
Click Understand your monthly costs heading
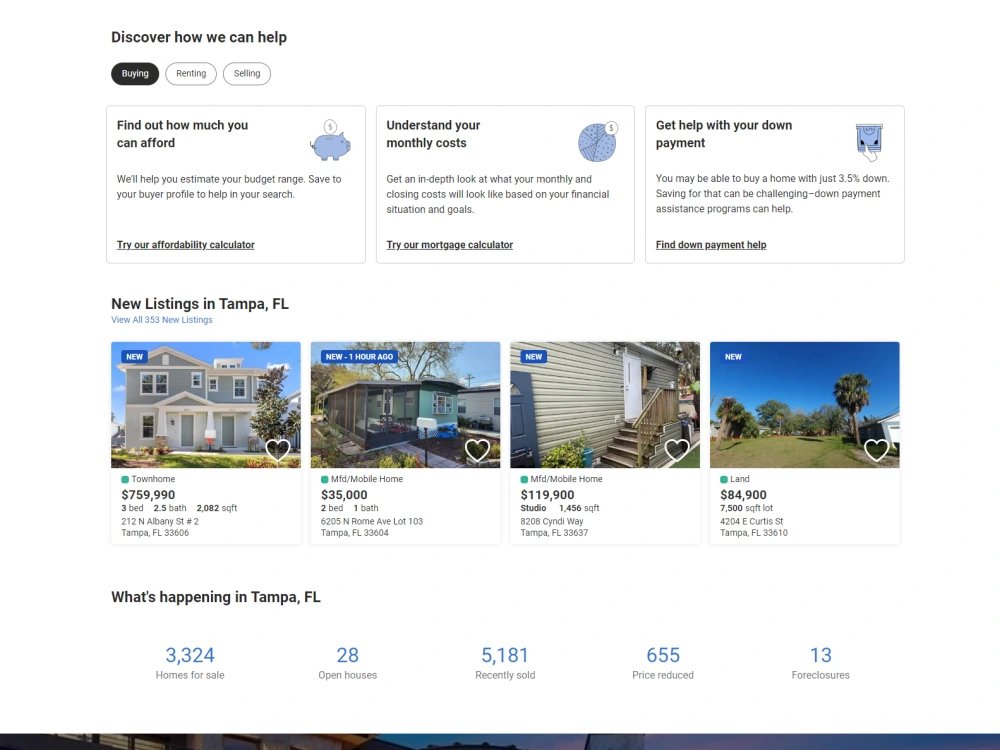(433, 134)
